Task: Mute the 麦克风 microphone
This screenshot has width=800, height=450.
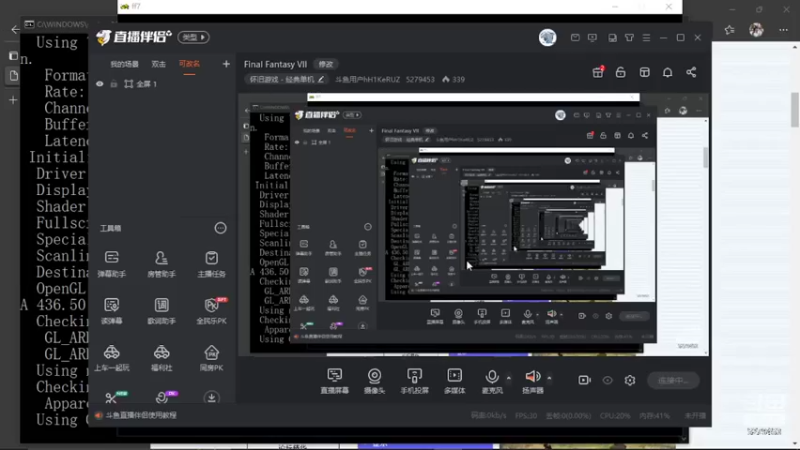Action: pos(492,381)
